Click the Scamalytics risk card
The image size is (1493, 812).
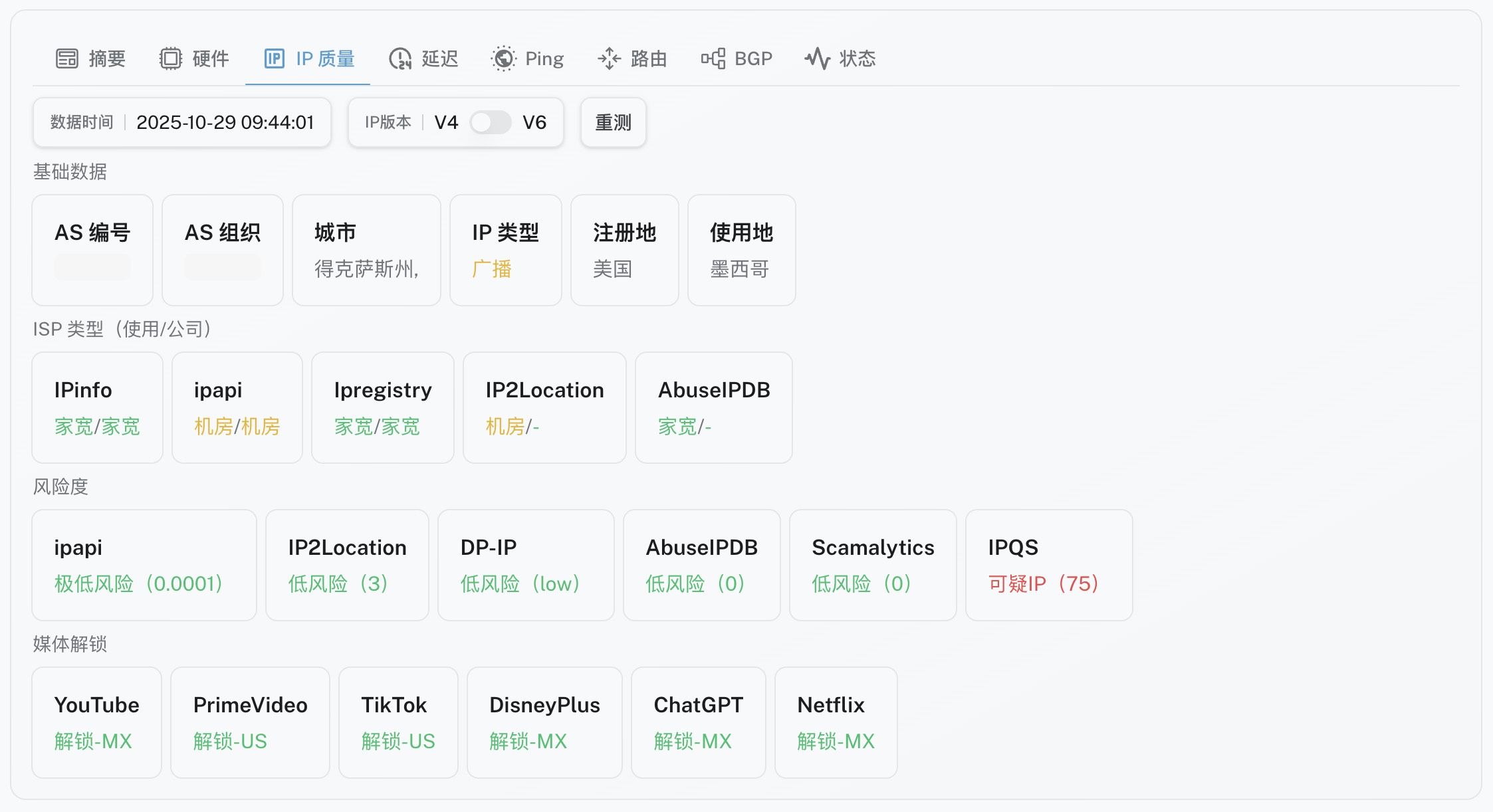point(872,565)
